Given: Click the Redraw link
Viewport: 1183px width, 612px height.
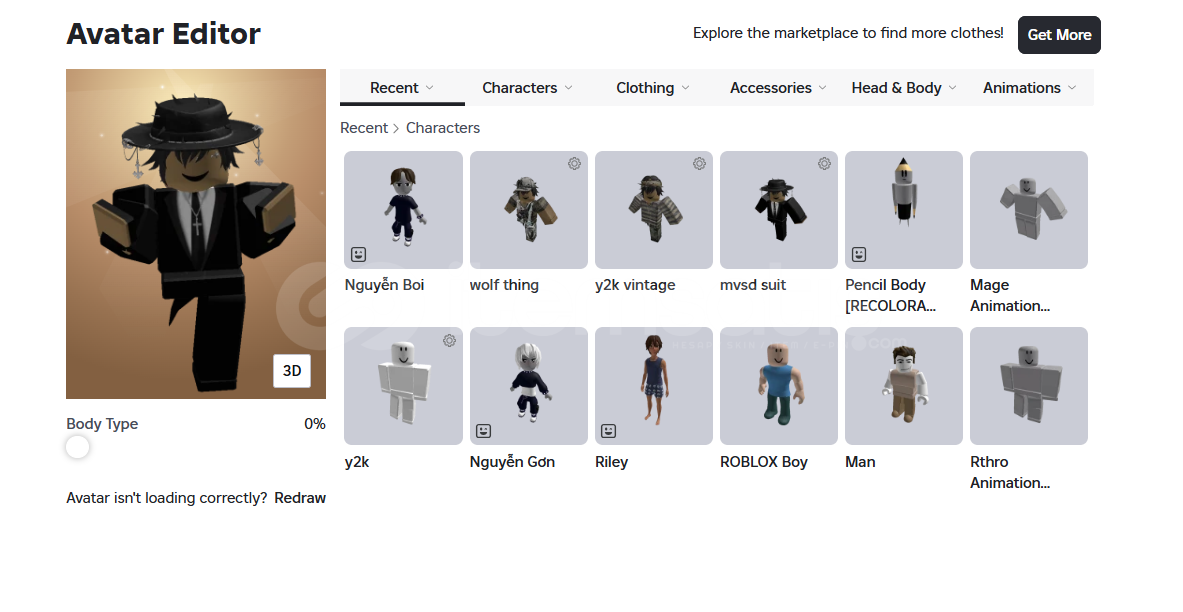Looking at the screenshot, I should pyautogui.click(x=300, y=498).
